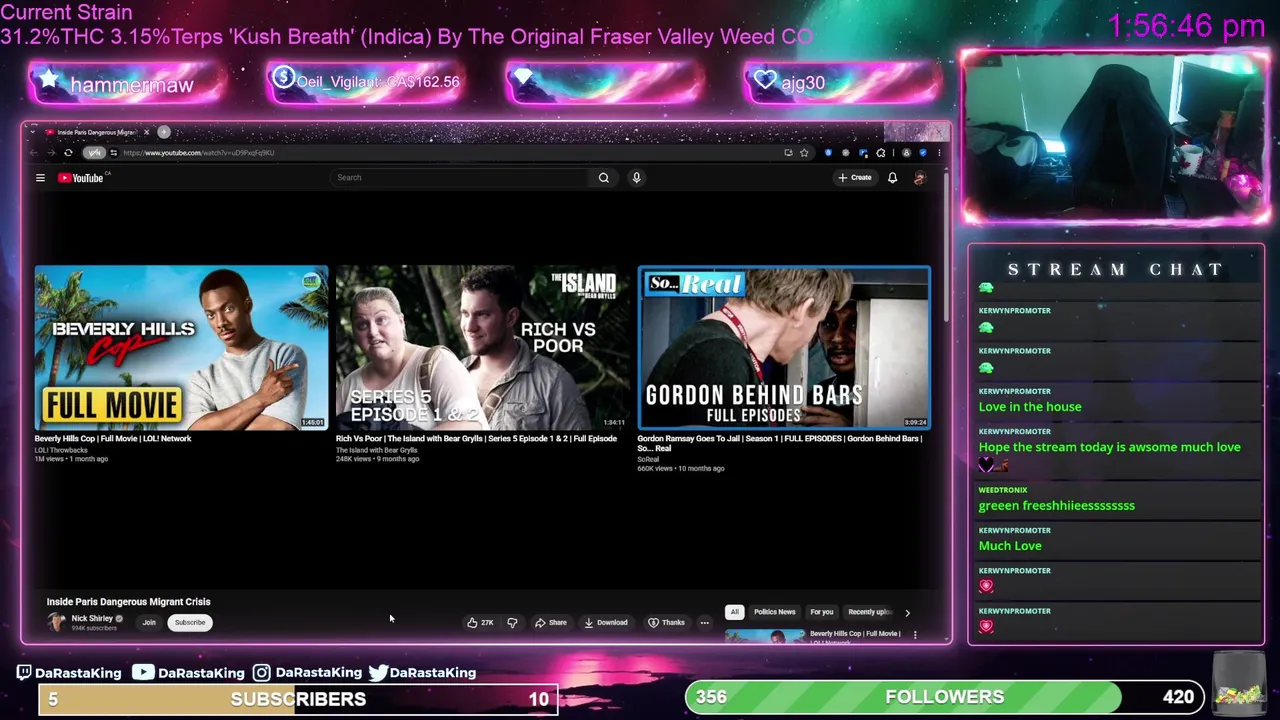This screenshot has height=720, width=1280.
Task: Select the Politics News filter chip
Action: pos(775,612)
